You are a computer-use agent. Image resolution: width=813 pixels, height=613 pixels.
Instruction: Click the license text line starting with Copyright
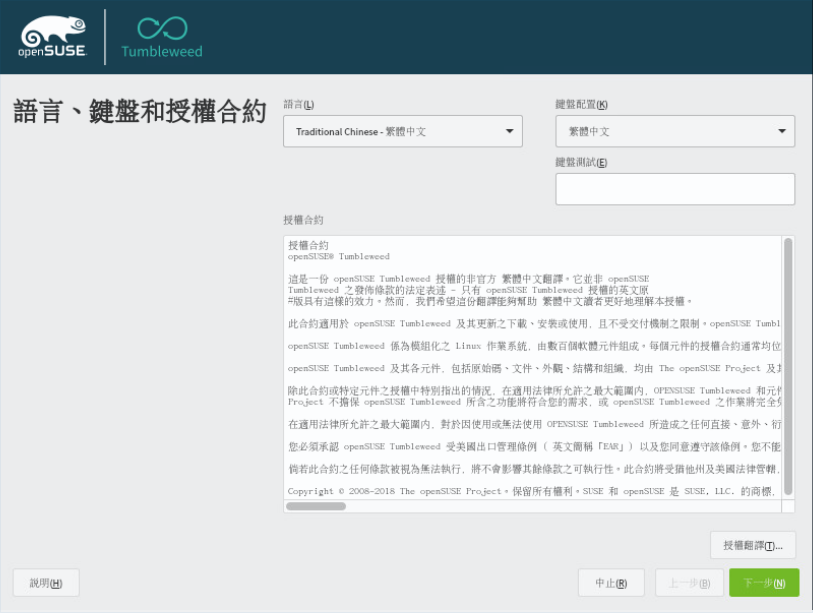[531, 491]
